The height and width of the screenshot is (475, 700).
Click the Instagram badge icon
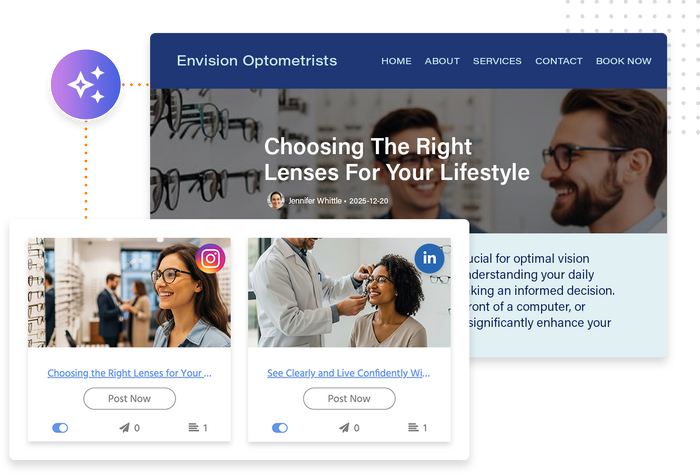pyautogui.click(x=210, y=258)
